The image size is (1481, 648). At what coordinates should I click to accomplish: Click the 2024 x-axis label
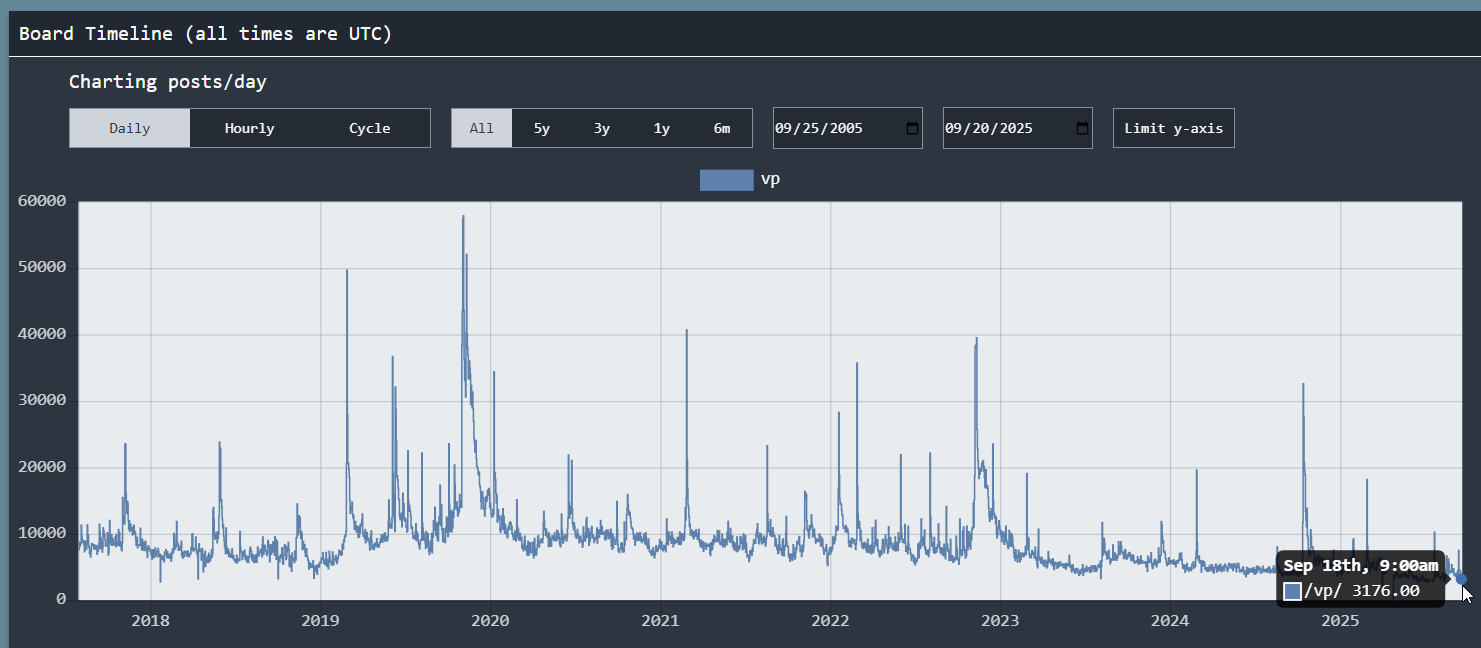[x=1171, y=620]
